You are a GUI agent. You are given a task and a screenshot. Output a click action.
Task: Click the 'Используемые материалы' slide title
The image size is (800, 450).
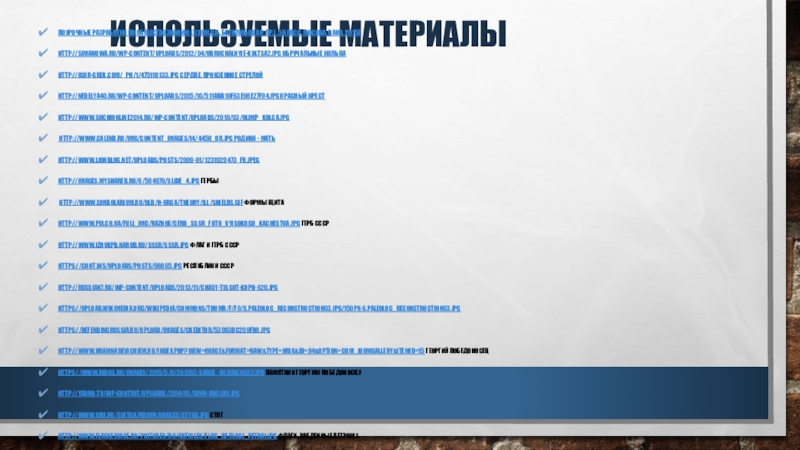click(308, 34)
